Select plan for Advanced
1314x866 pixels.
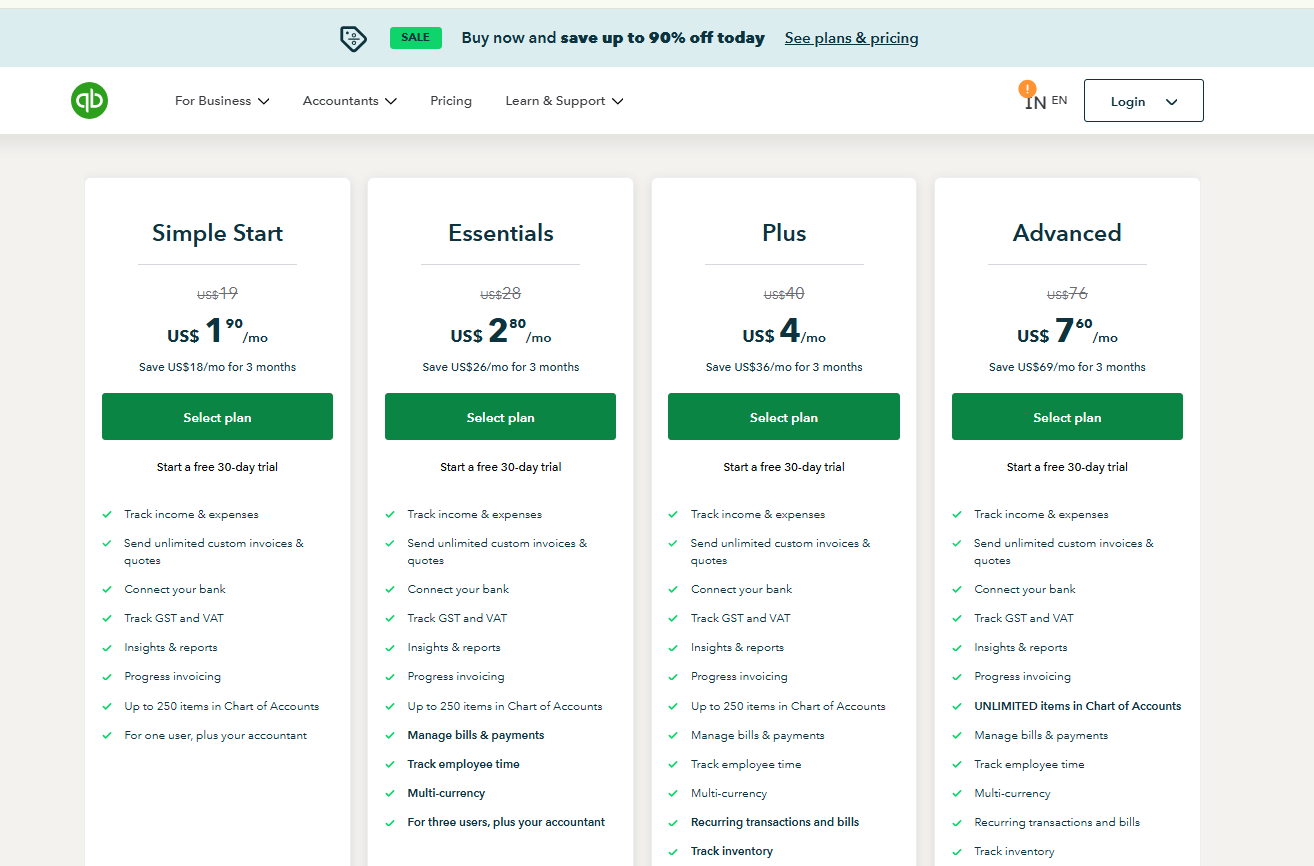coord(1067,417)
